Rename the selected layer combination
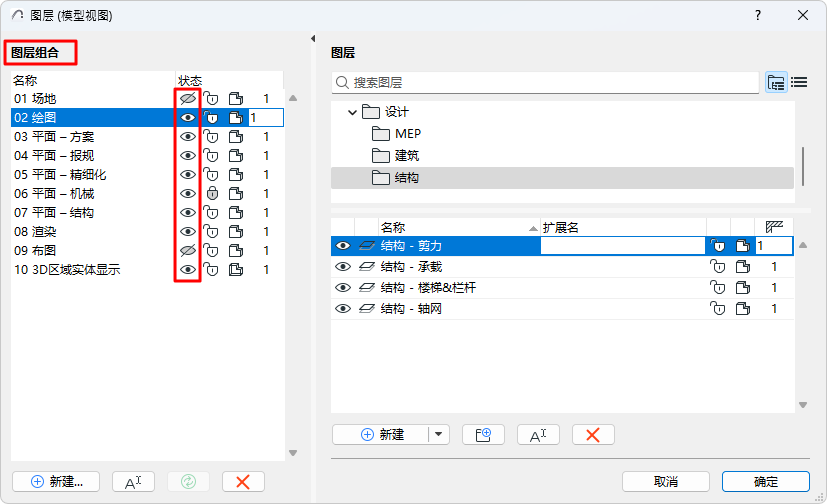 (x=133, y=482)
